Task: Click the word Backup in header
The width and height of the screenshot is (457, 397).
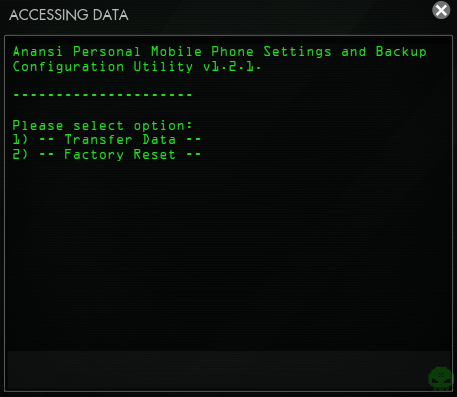Action: click(401, 52)
